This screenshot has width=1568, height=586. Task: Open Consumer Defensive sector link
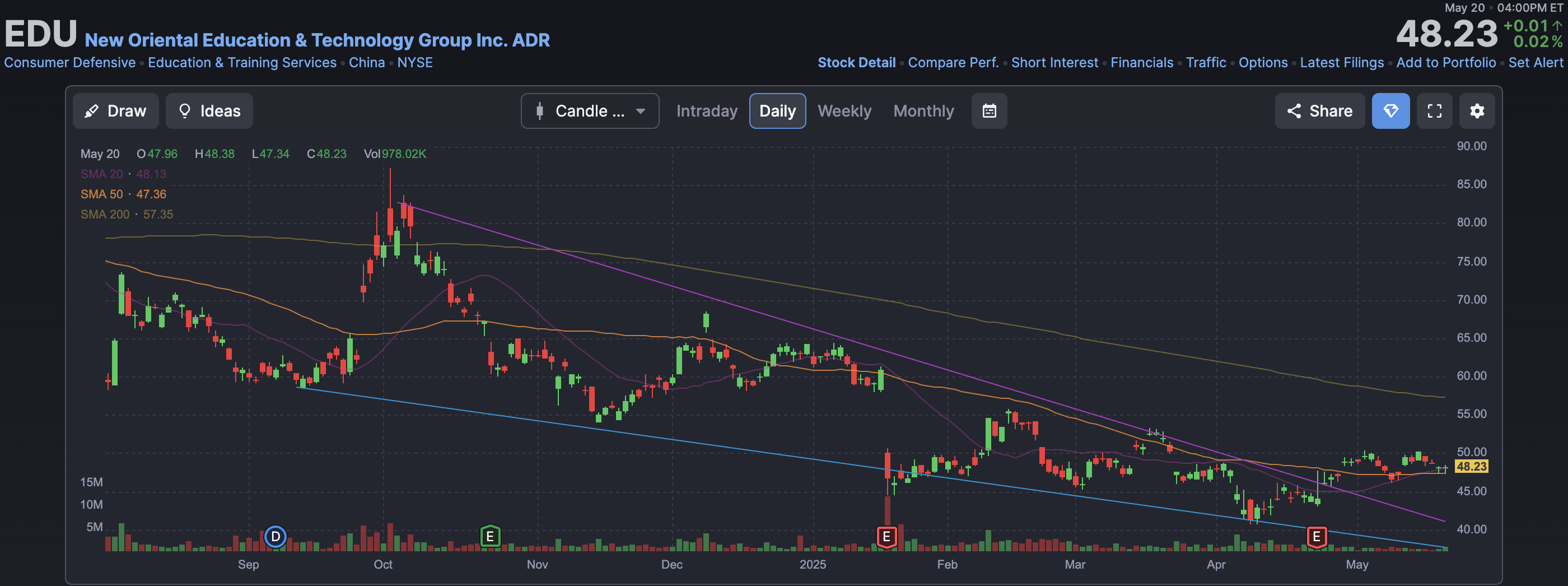(x=70, y=63)
